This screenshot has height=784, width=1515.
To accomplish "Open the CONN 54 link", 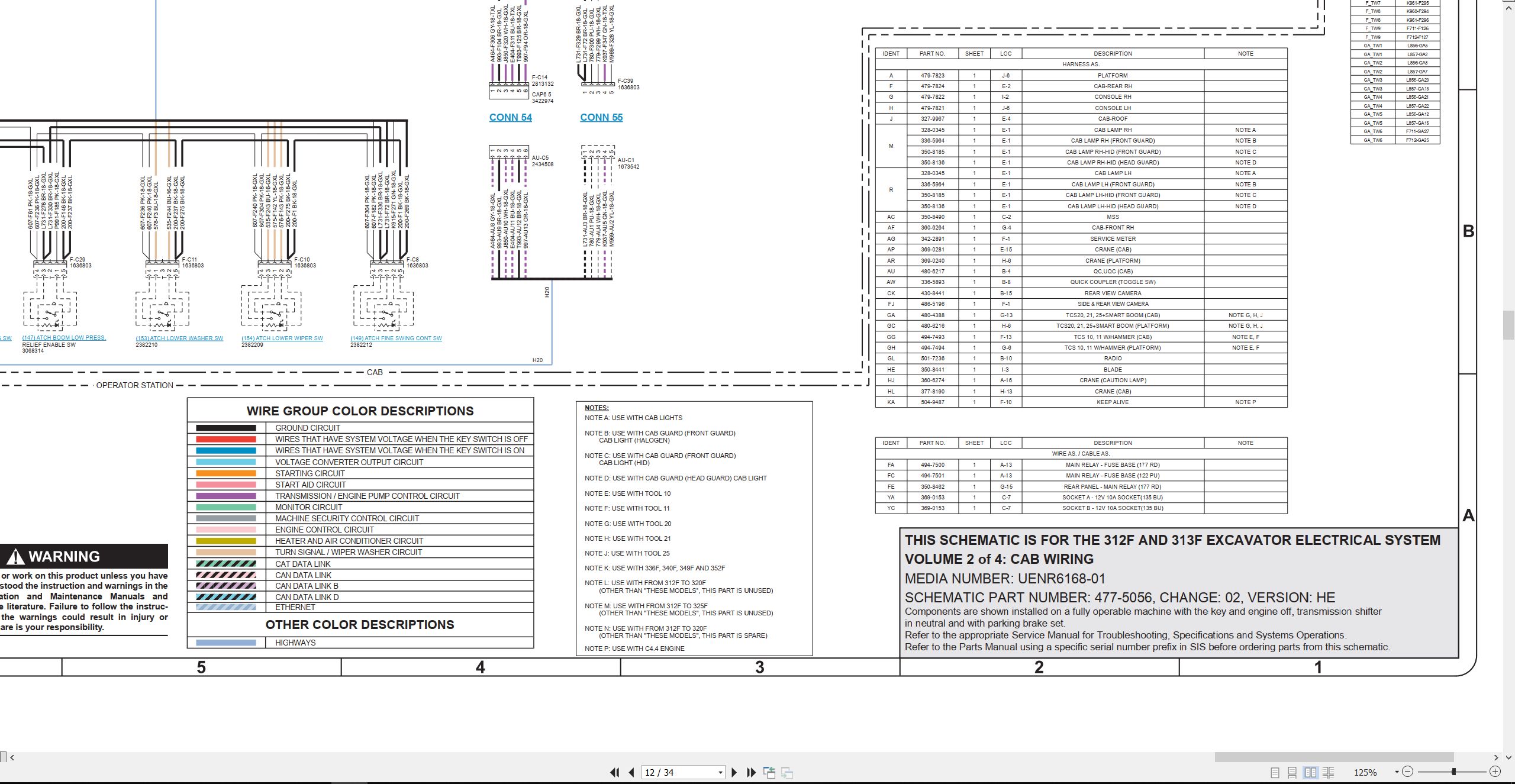I will [510, 117].
